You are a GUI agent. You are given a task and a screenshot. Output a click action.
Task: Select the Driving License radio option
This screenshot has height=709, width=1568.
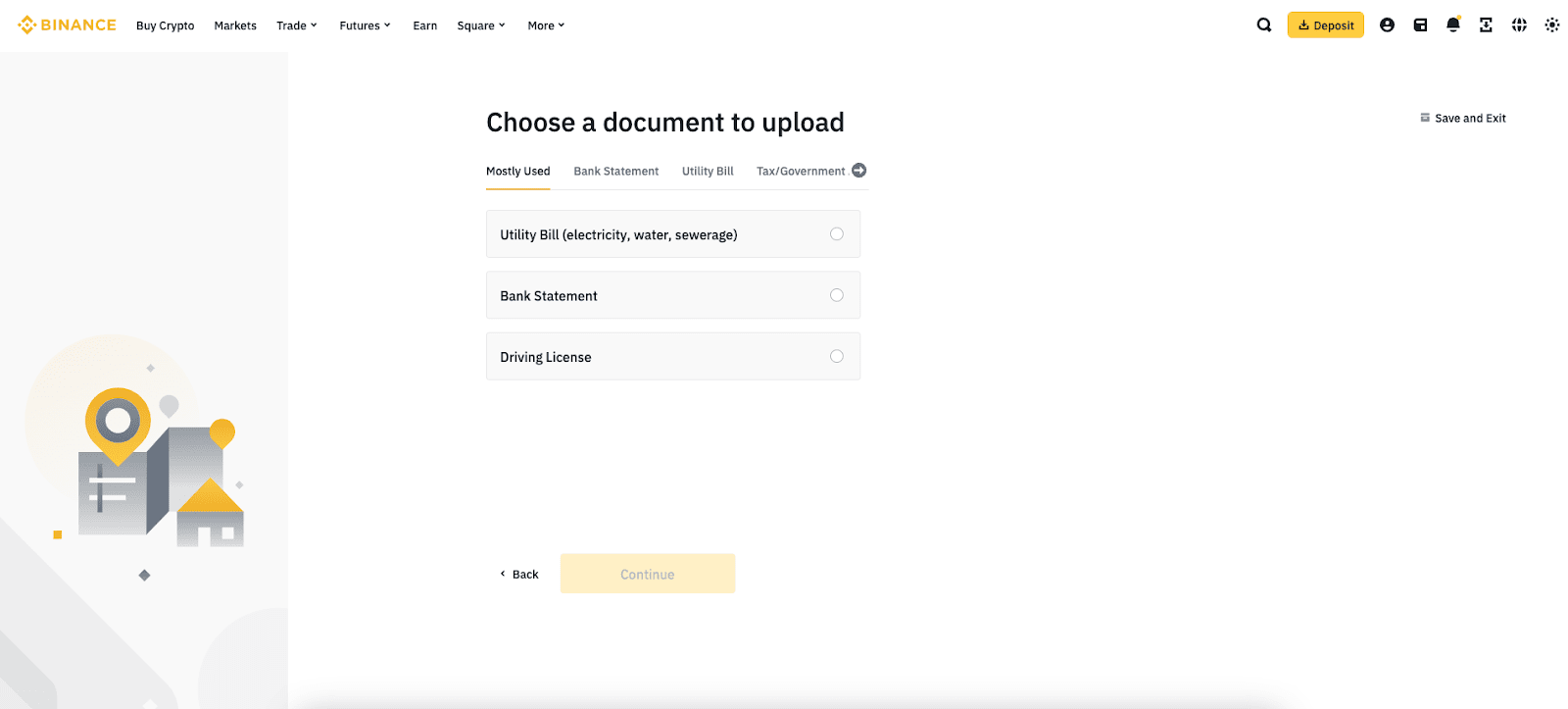[x=673, y=357]
